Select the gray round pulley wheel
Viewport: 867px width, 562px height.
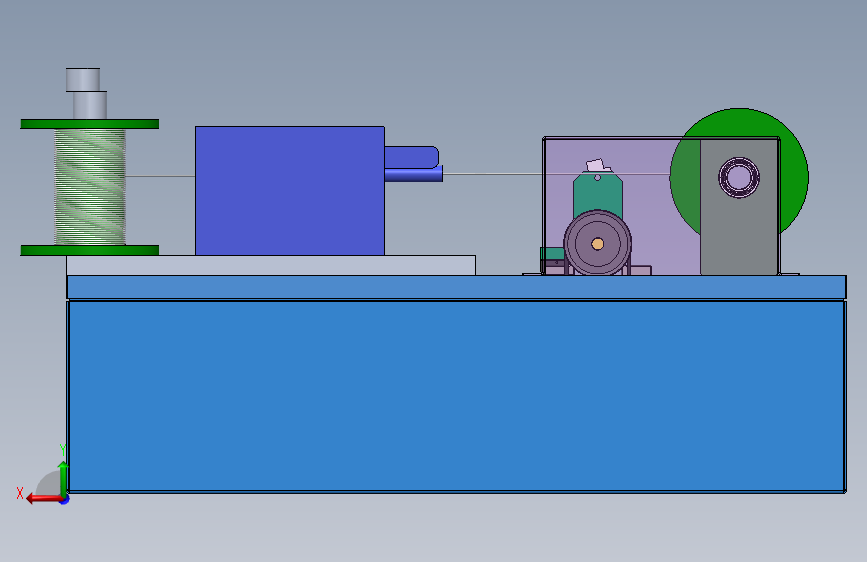[598, 243]
